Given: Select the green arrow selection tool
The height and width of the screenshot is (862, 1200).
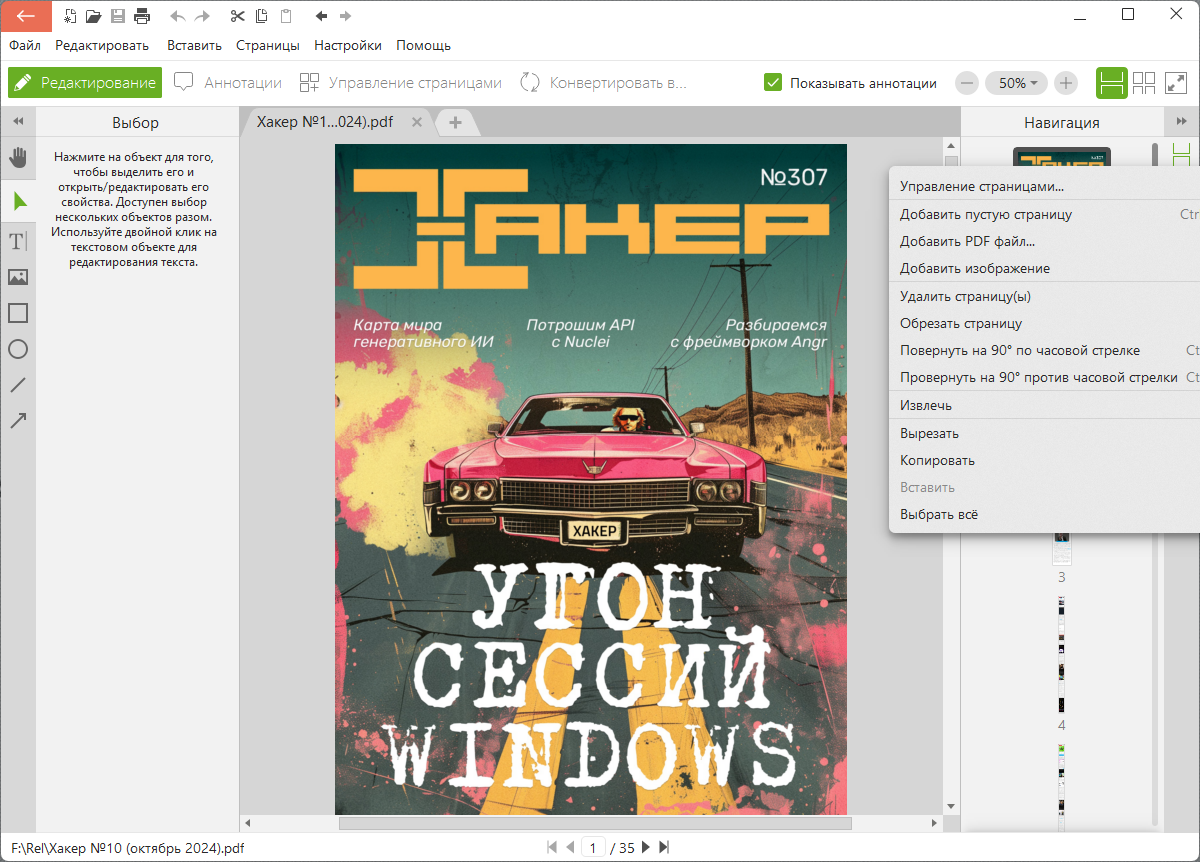Looking at the screenshot, I should point(18,201).
